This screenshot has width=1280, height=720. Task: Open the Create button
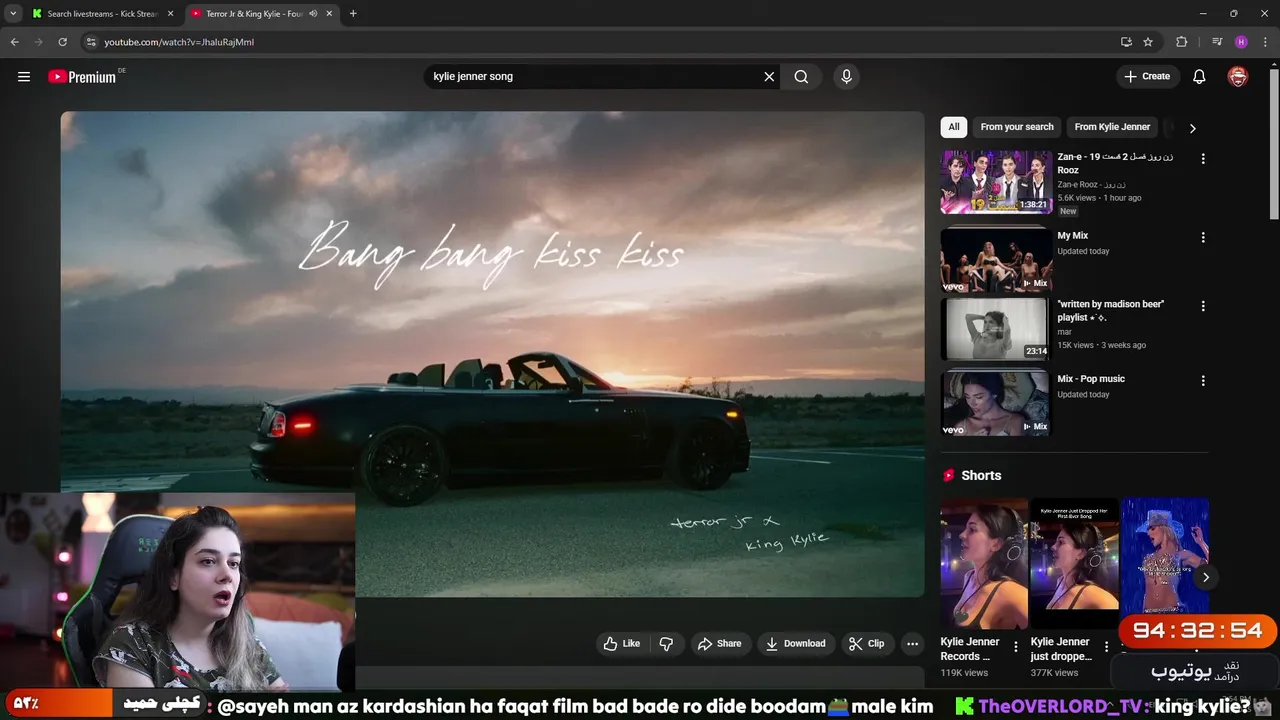tap(1146, 76)
